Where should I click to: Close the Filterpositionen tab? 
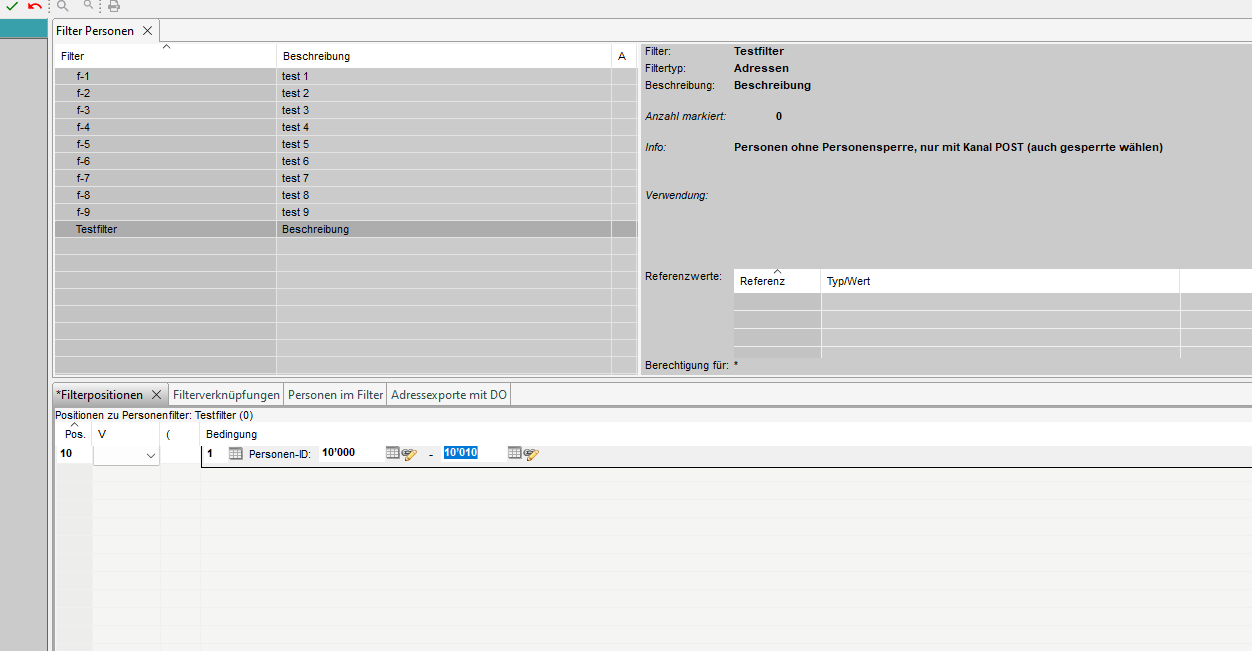(156, 395)
